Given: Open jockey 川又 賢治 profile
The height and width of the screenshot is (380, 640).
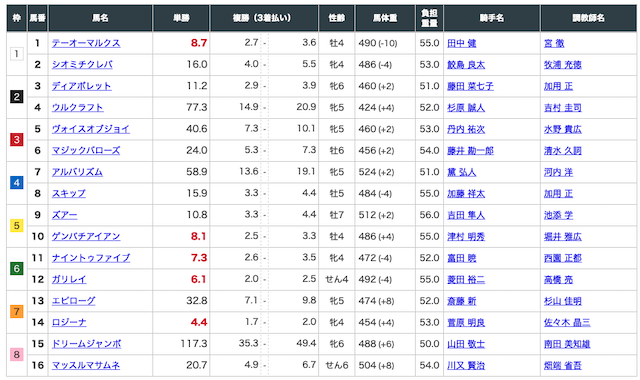Looking at the screenshot, I should click(x=466, y=366).
